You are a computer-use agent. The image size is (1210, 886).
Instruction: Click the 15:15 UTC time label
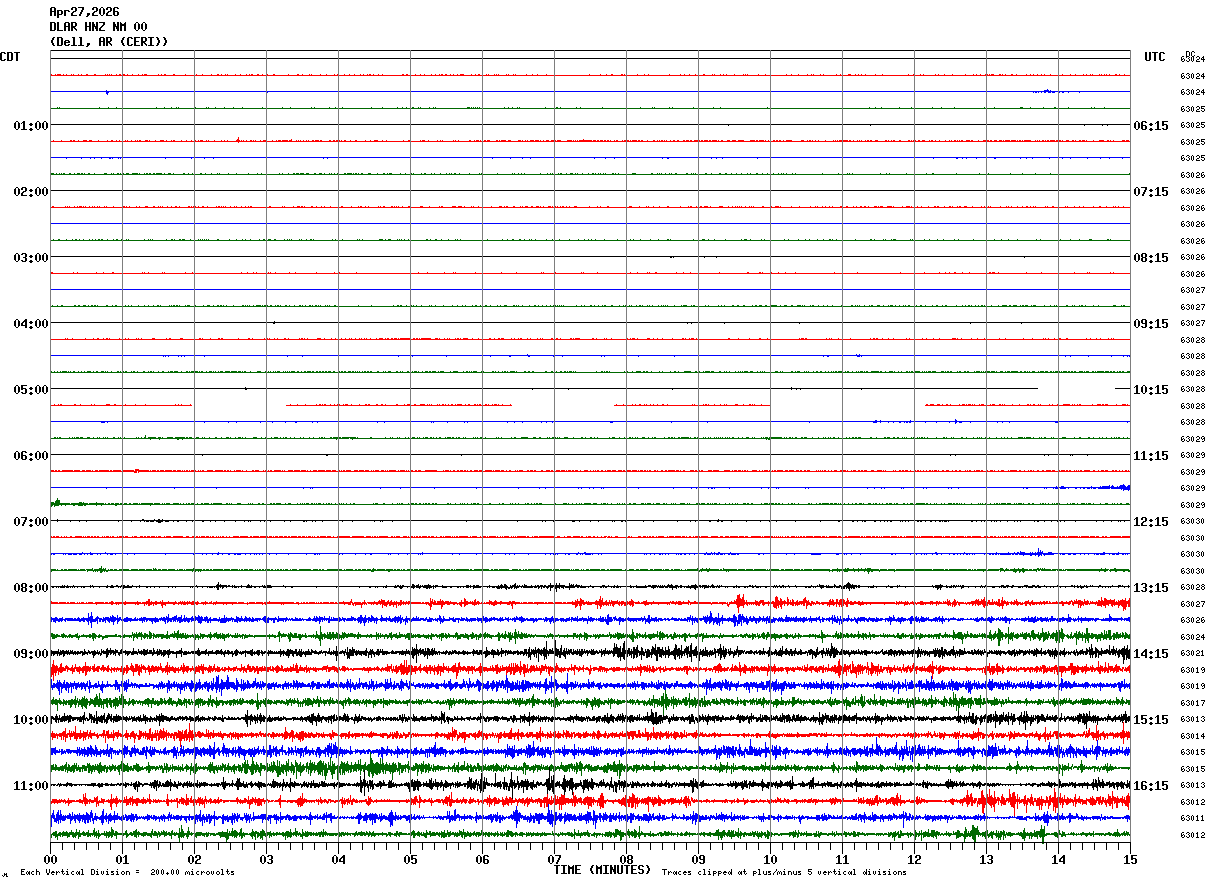(x=1151, y=720)
